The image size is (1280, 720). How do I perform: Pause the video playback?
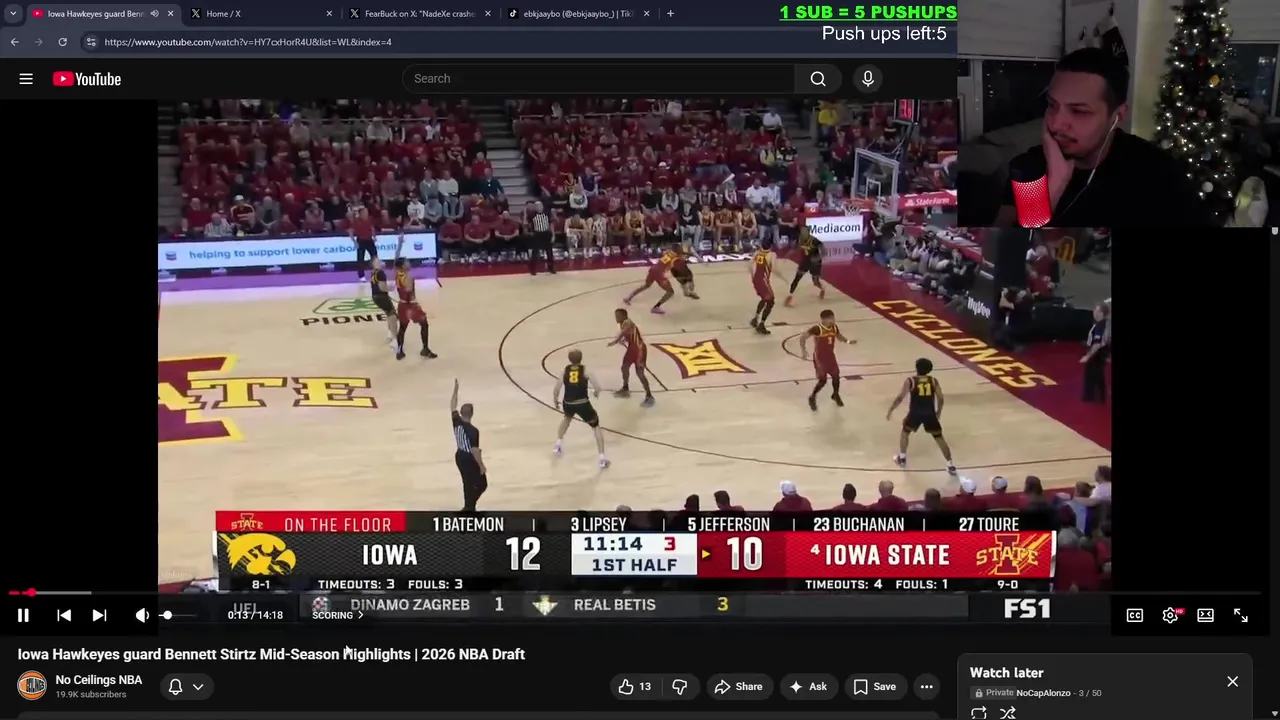[23, 615]
